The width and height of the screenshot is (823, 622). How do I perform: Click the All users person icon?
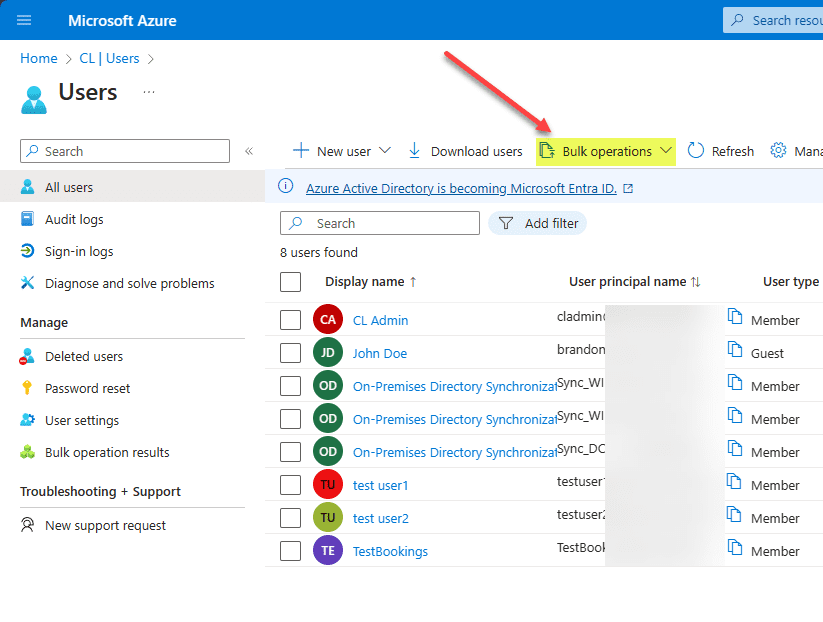[x=27, y=187]
